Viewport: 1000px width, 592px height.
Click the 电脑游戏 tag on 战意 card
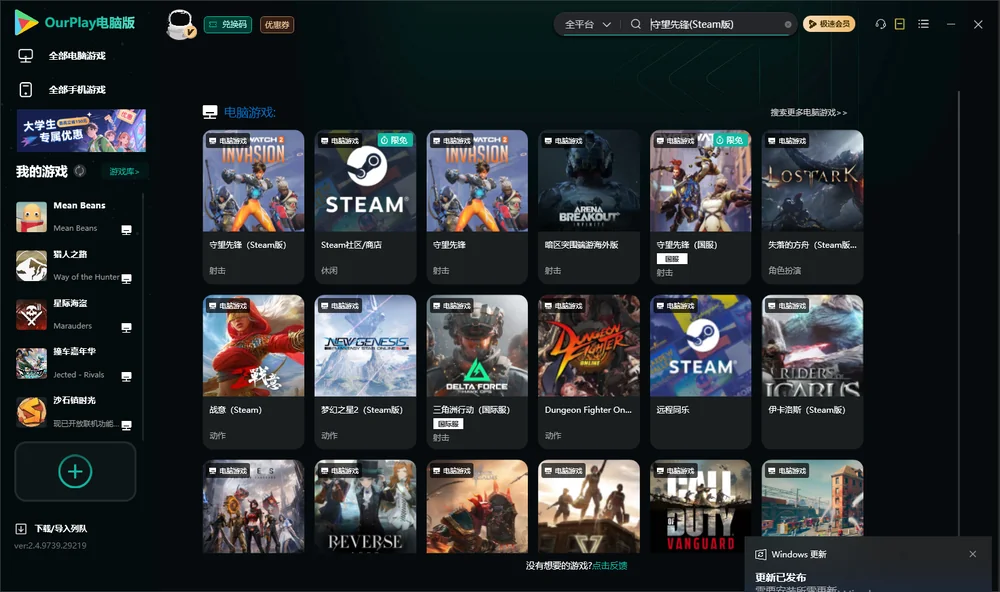click(228, 306)
